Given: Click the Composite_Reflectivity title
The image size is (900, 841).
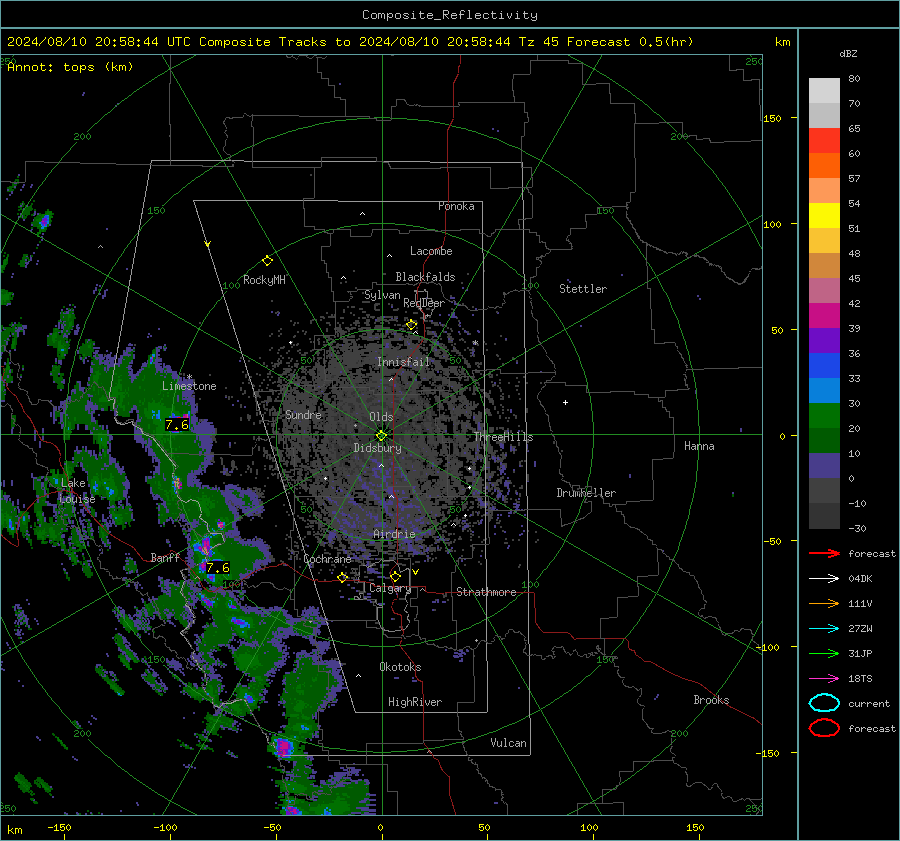Looking at the screenshot, I should click(x=450, y=15).
